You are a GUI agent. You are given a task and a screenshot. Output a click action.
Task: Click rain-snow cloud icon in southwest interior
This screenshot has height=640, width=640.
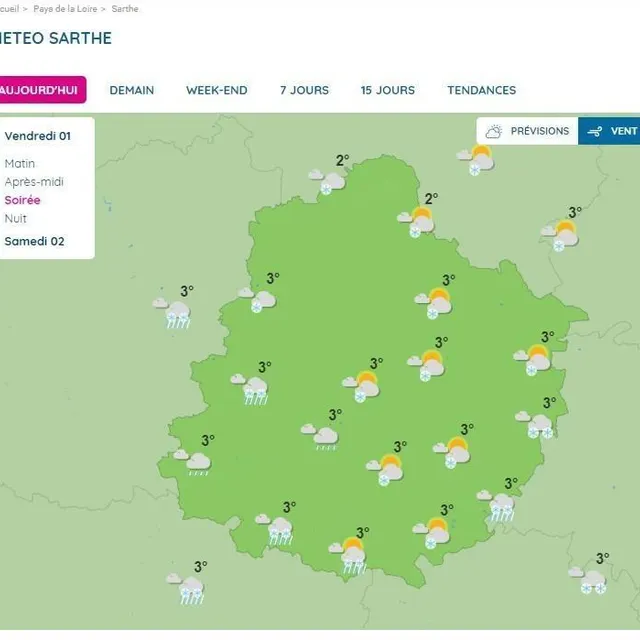click(x=275, y=530)
